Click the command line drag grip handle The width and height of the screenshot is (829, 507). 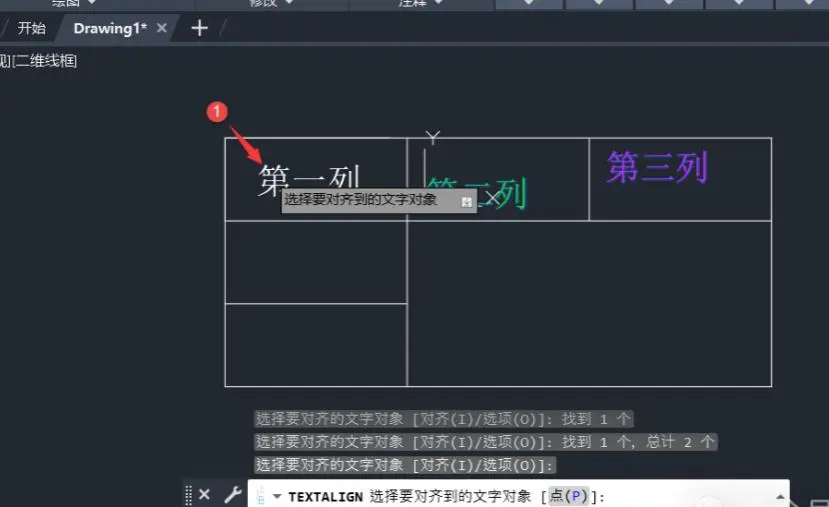tap(188, 495)
